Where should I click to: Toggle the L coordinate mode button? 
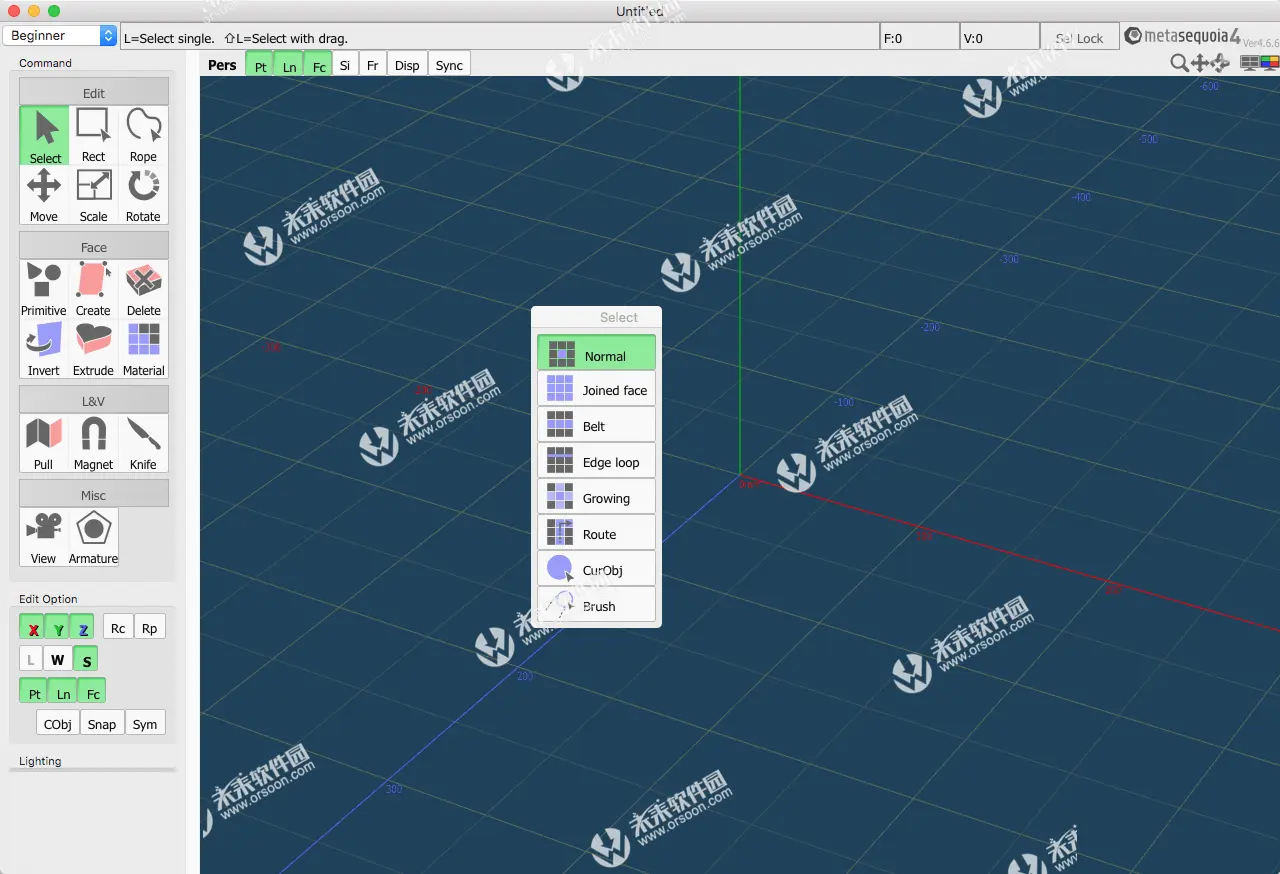point(31,659)
